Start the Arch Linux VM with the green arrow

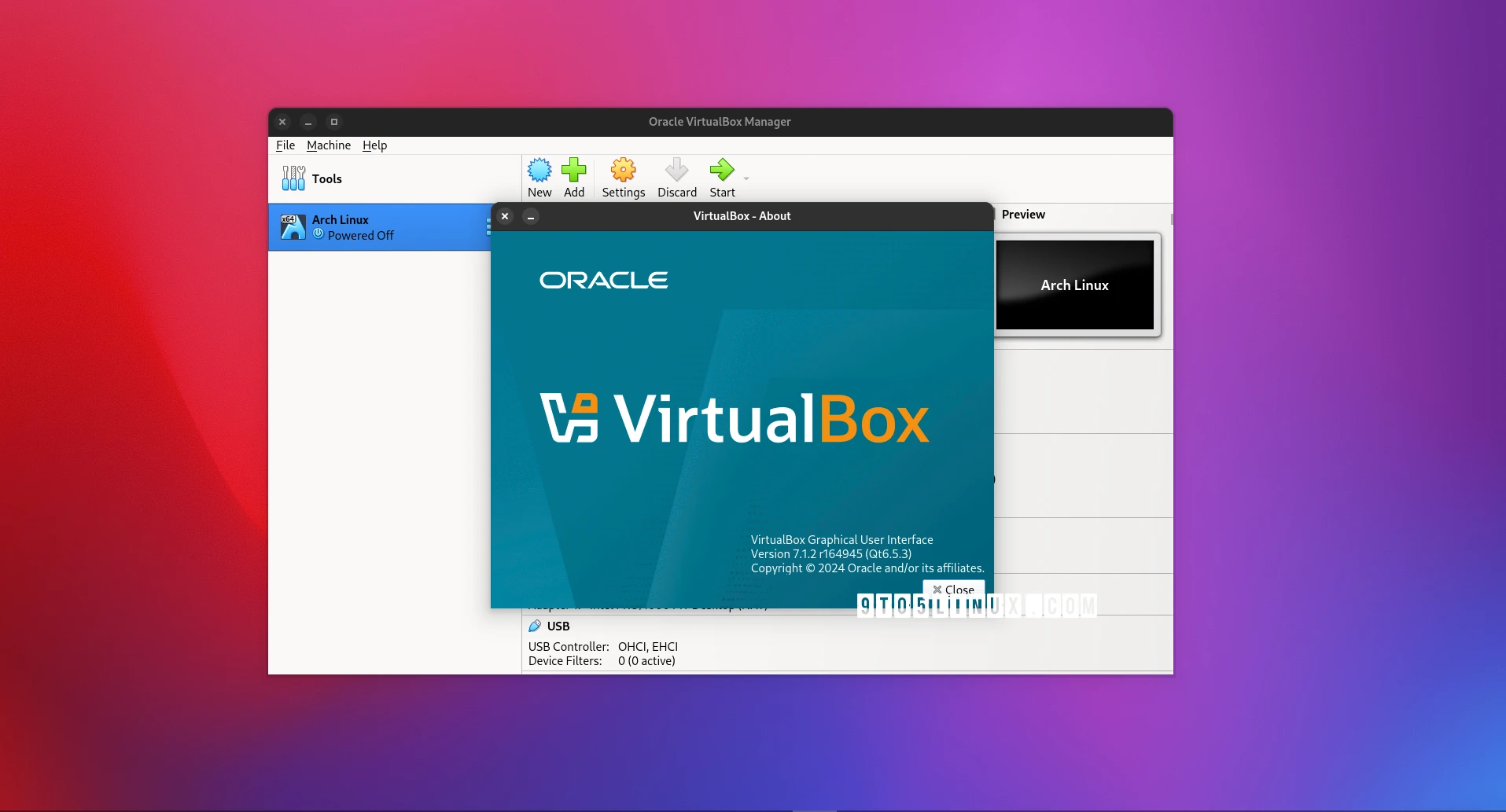(720, 169)
